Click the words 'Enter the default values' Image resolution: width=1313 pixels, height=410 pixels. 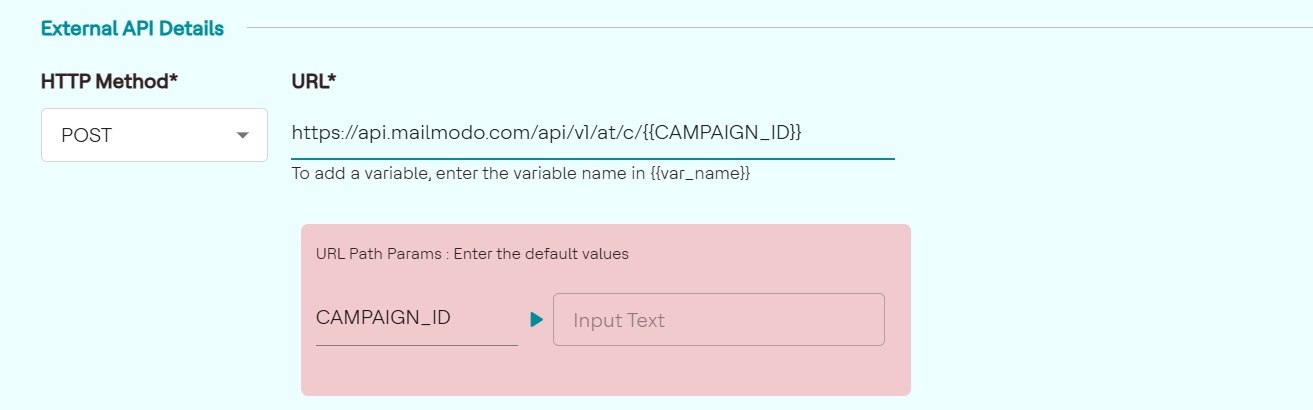541,254
